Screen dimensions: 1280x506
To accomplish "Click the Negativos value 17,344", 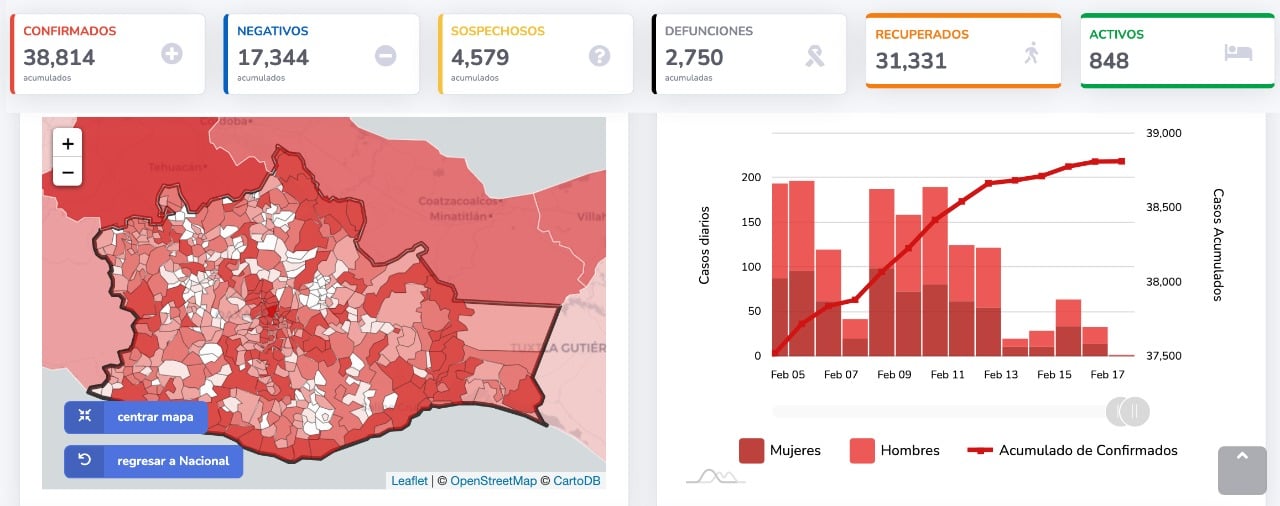I will [x=273, y=58].
